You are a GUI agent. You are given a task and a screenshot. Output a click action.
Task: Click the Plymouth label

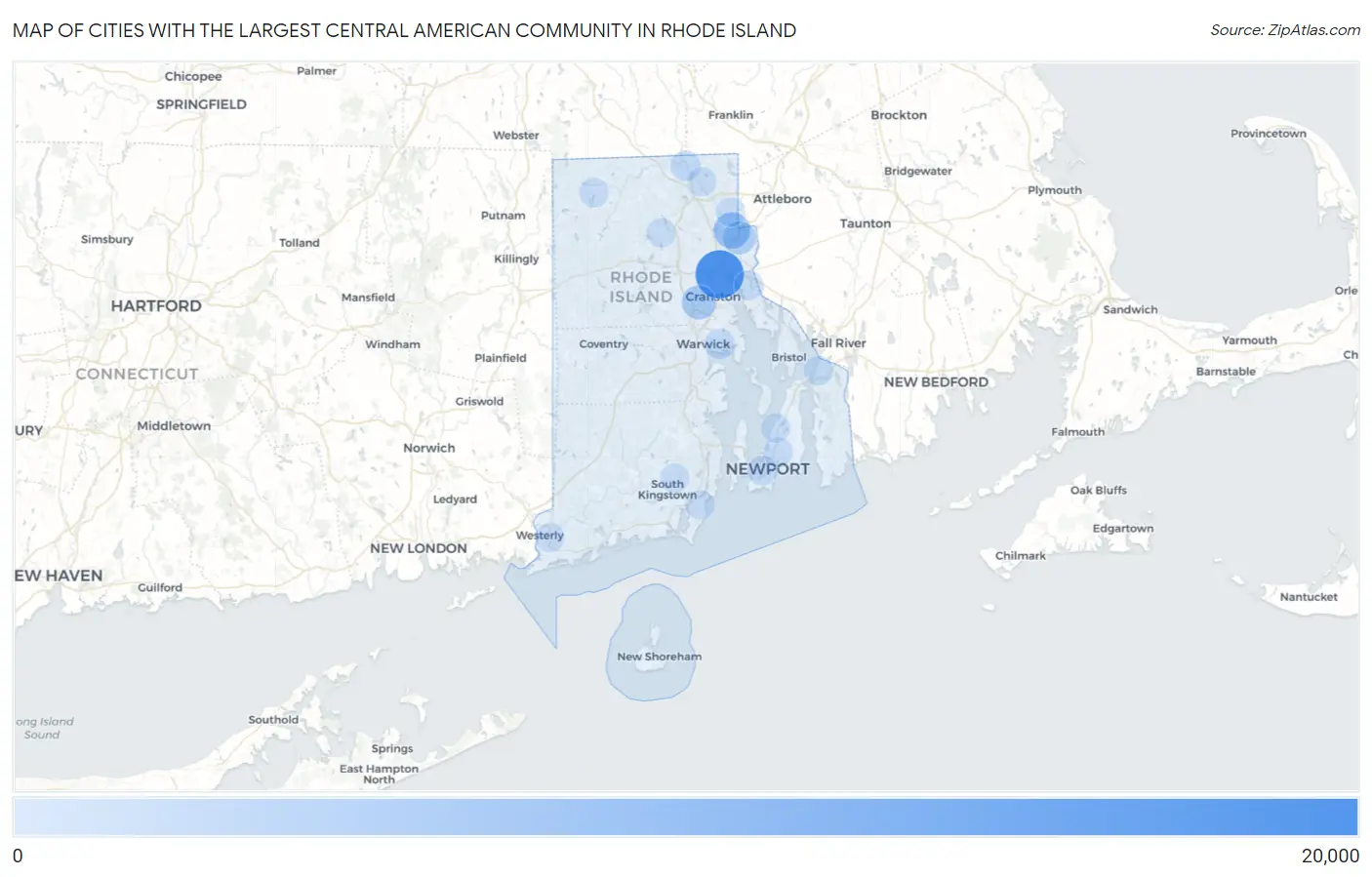click(x=1055, y=190)
